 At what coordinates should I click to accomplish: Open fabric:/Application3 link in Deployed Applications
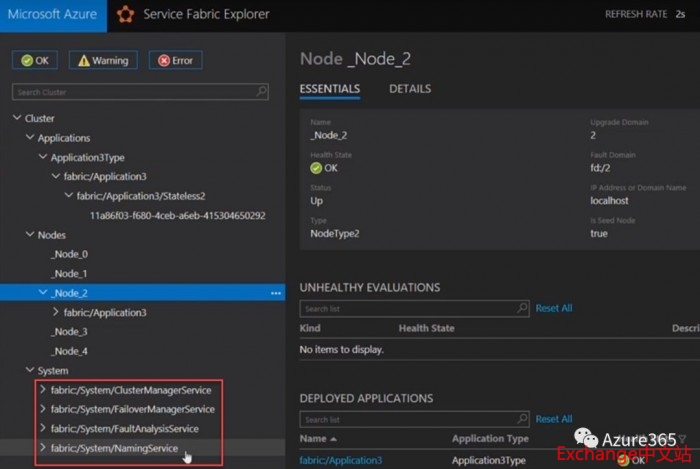(x=341, y=460)
